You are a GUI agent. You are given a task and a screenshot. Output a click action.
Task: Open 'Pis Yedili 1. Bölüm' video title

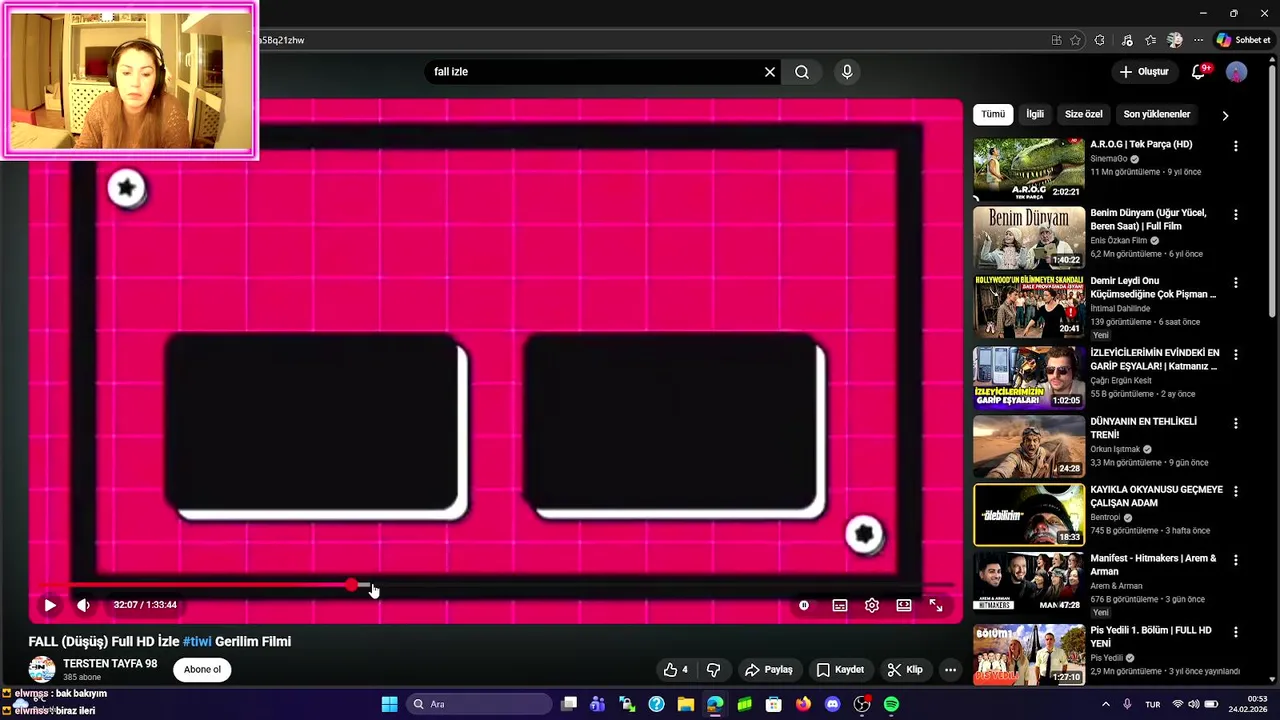click(1151, 637)
